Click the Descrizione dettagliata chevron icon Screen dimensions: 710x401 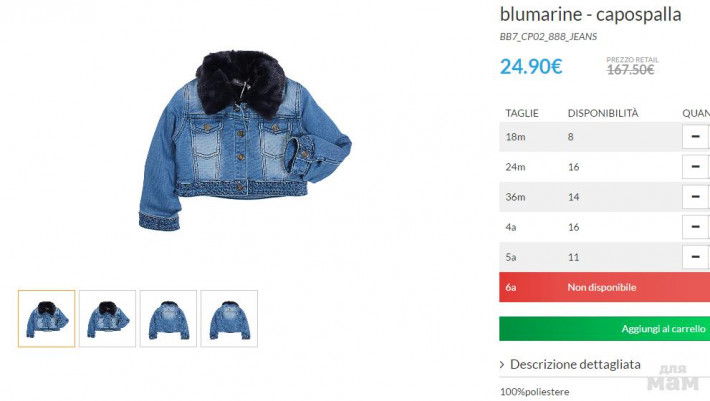tap(502, 364)
